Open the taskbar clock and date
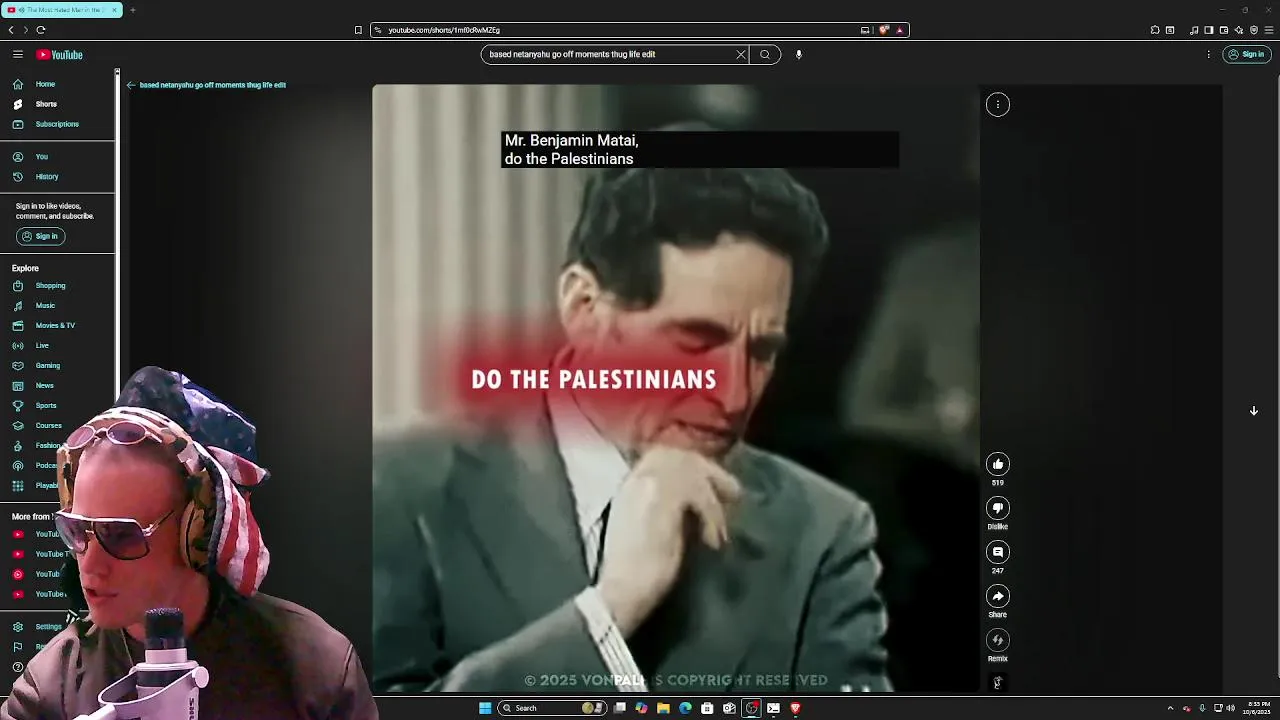 click(1256, 708)
